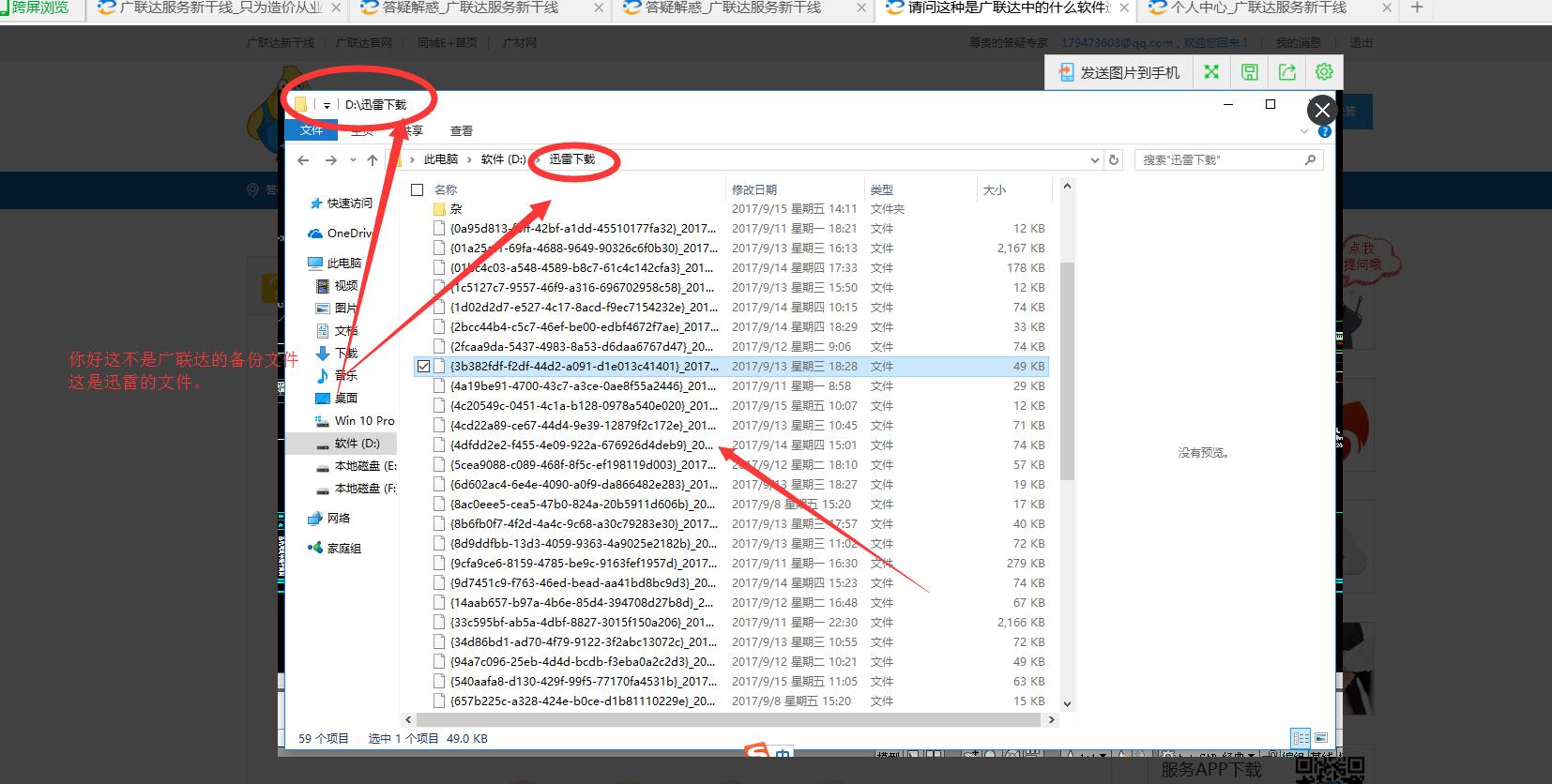Toggle the select-all checkbox beside 名称
This screenshot has width=1552, height=784.
[418, 189]
